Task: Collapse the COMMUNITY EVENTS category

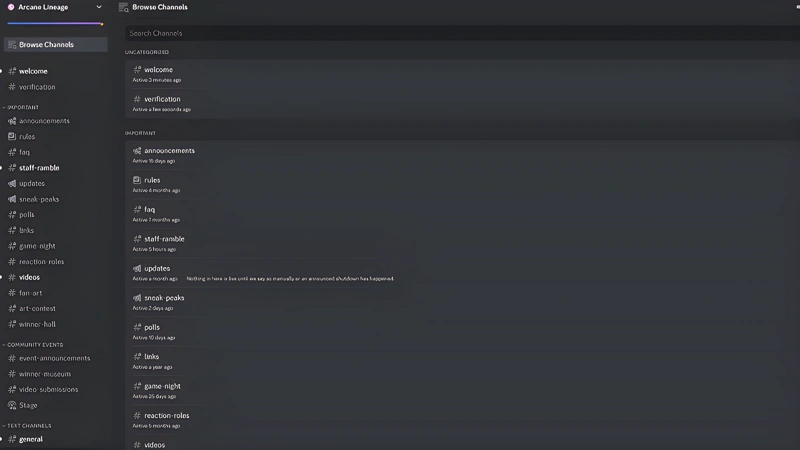Action: (x=33, y=345)
